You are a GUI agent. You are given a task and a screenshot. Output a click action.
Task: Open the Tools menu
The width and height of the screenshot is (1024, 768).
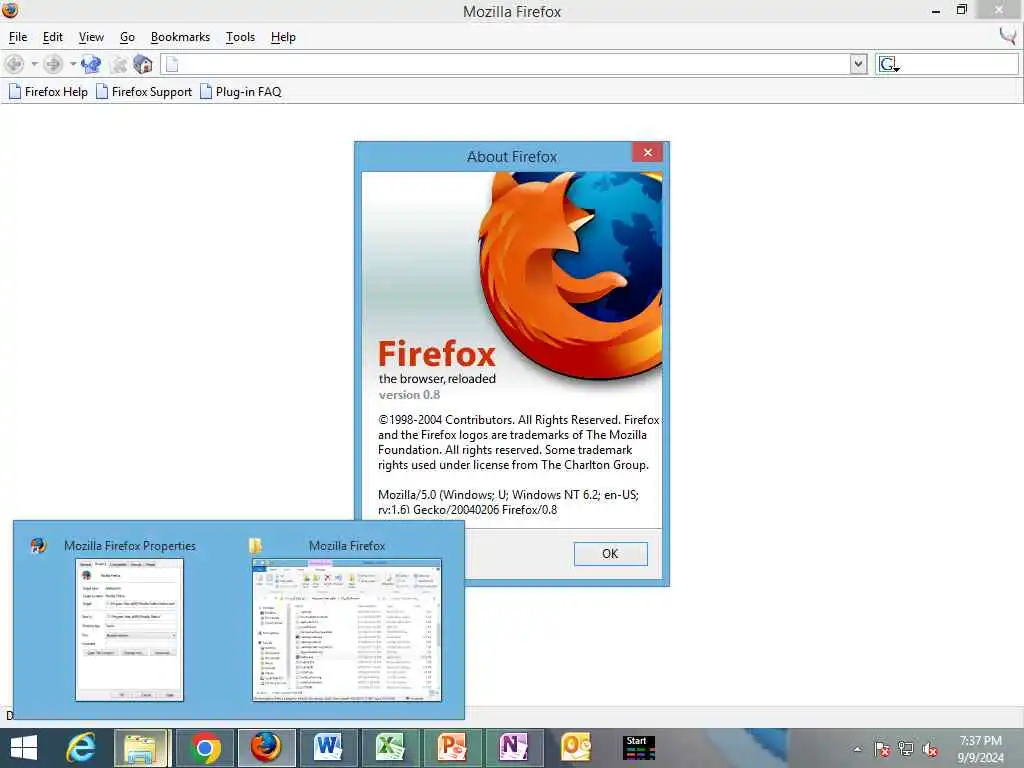tap(240, 37)
